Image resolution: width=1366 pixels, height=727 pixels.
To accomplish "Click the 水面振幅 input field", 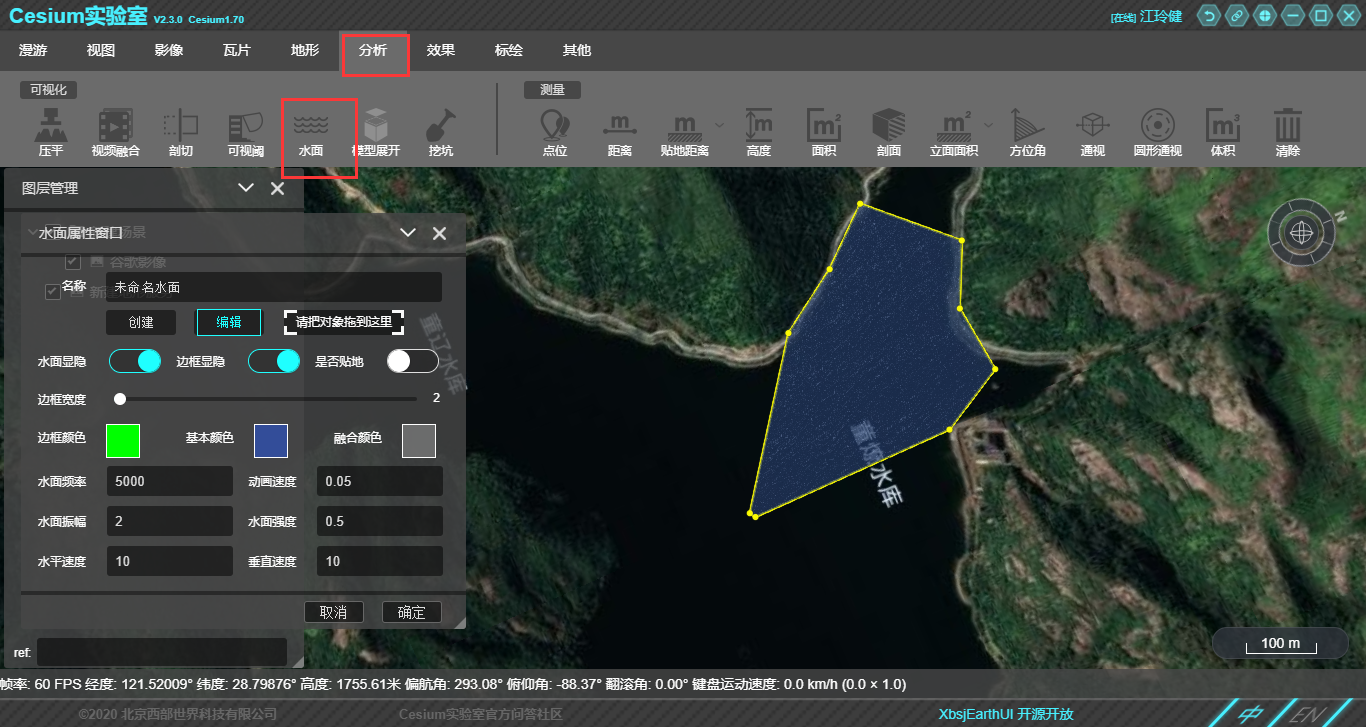I will [170, 521].
